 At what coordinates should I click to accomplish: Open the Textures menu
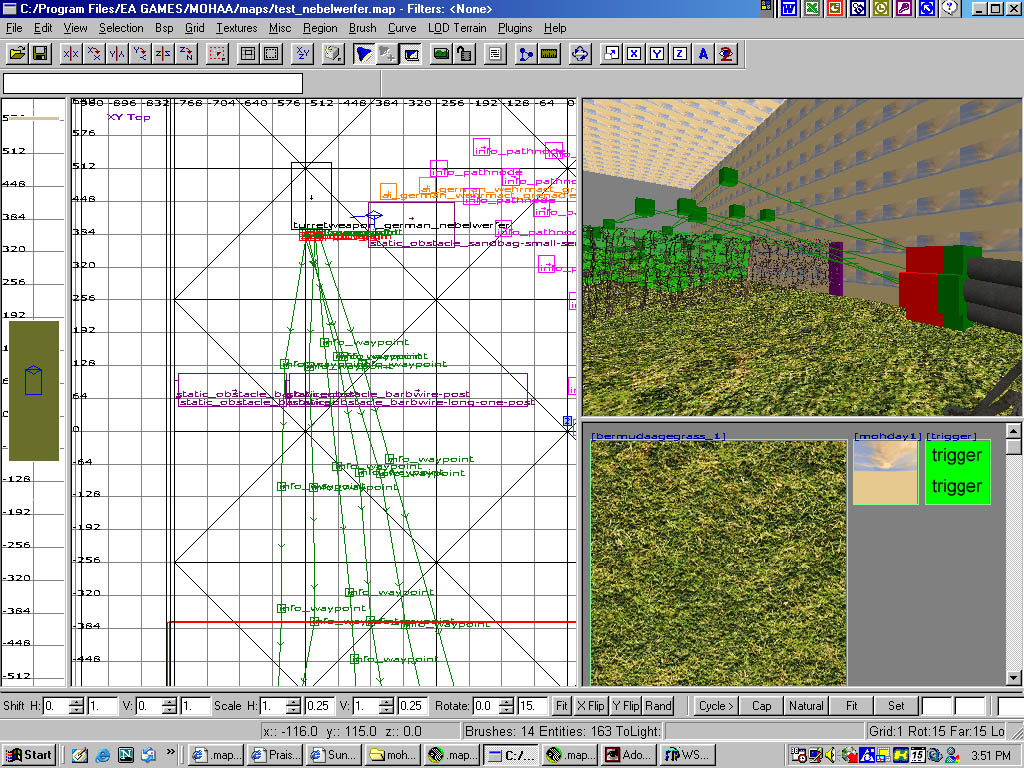point(236,28)
